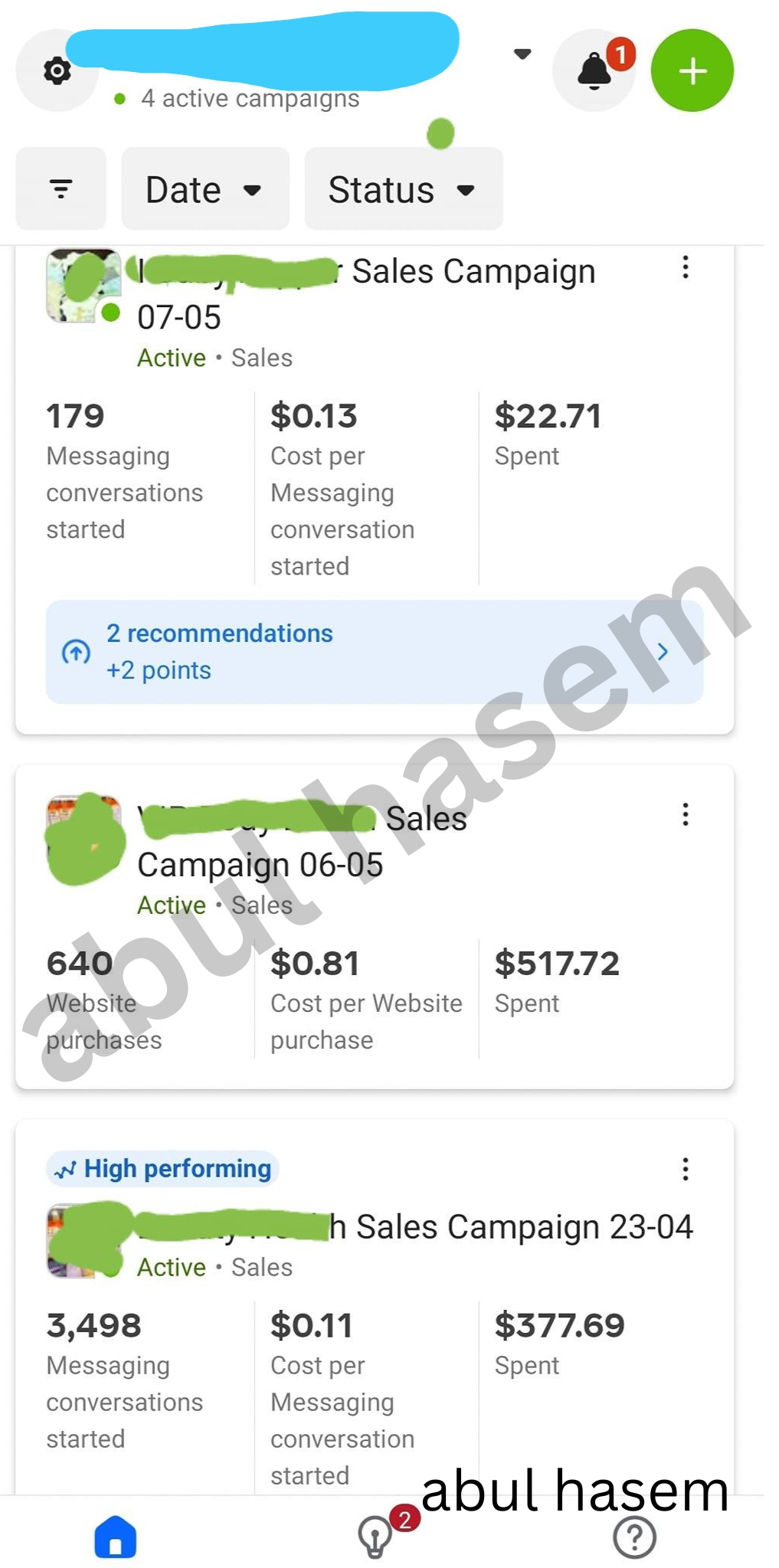Open the lightbulb recommendations tab
Image resolution: width=779 pixels, height=1568 pixels.
point(375,1537)
